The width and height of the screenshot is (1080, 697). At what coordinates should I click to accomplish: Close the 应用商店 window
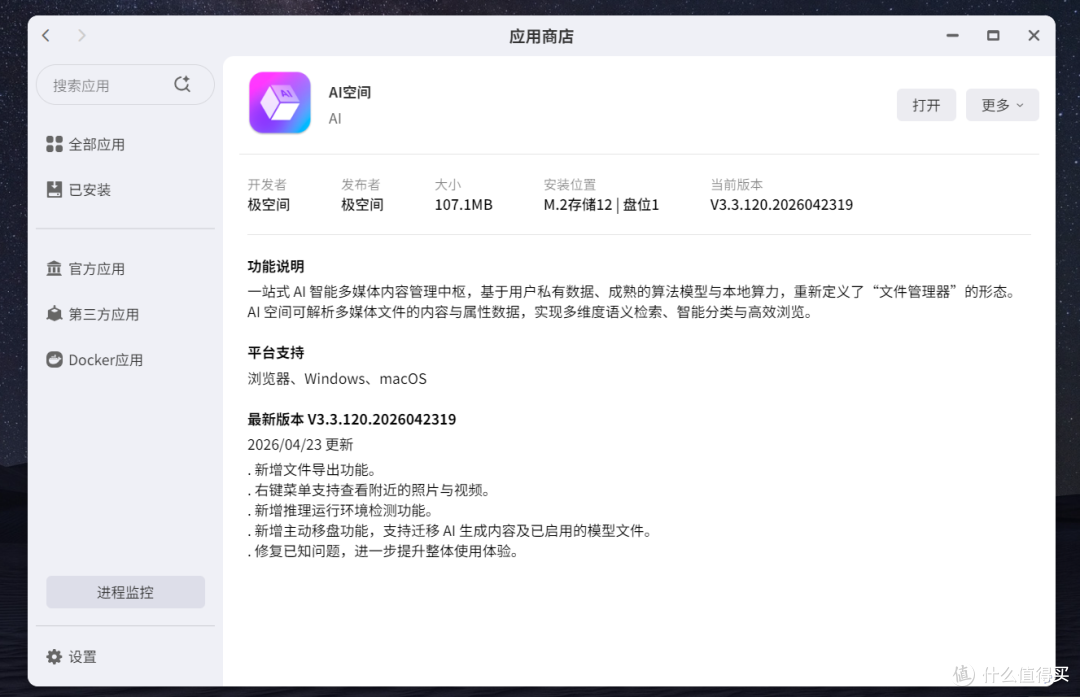pos(1034,35)
